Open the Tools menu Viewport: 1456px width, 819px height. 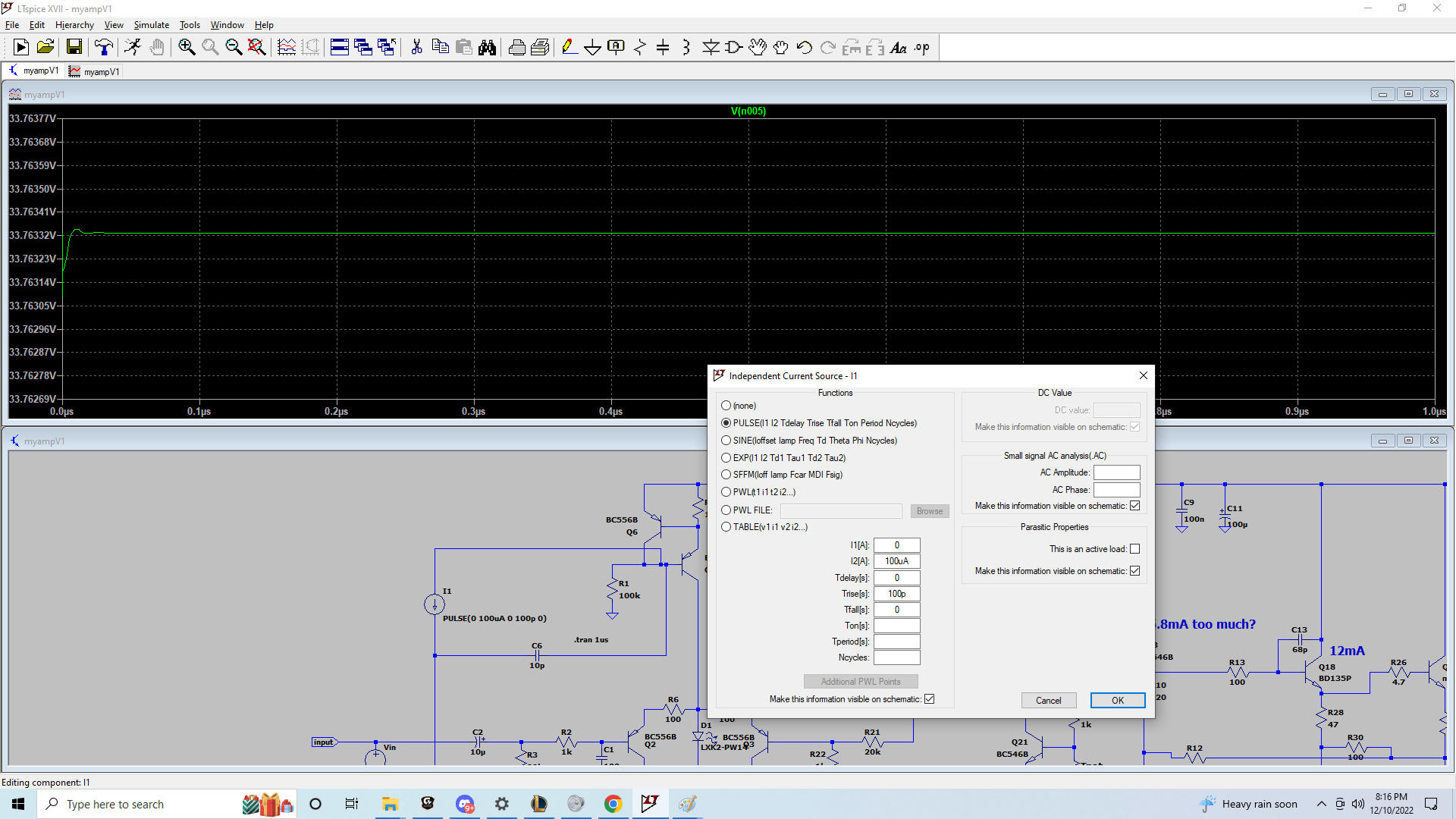click(190, 25)
